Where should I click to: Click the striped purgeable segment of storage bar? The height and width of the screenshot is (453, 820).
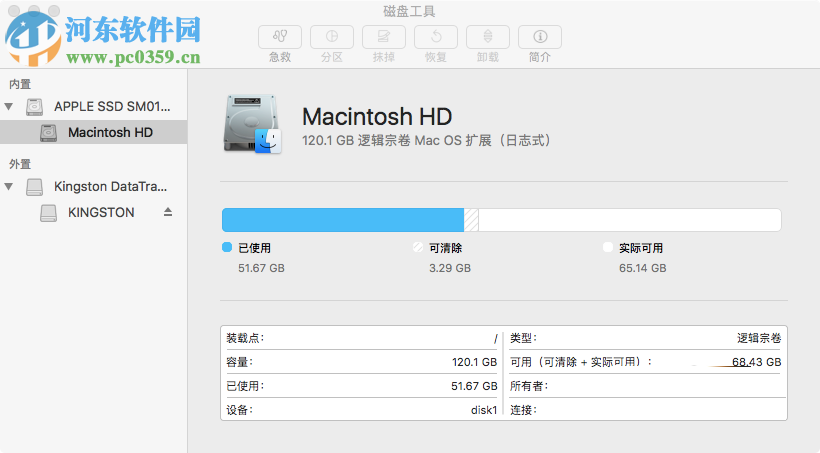point(471,220)
